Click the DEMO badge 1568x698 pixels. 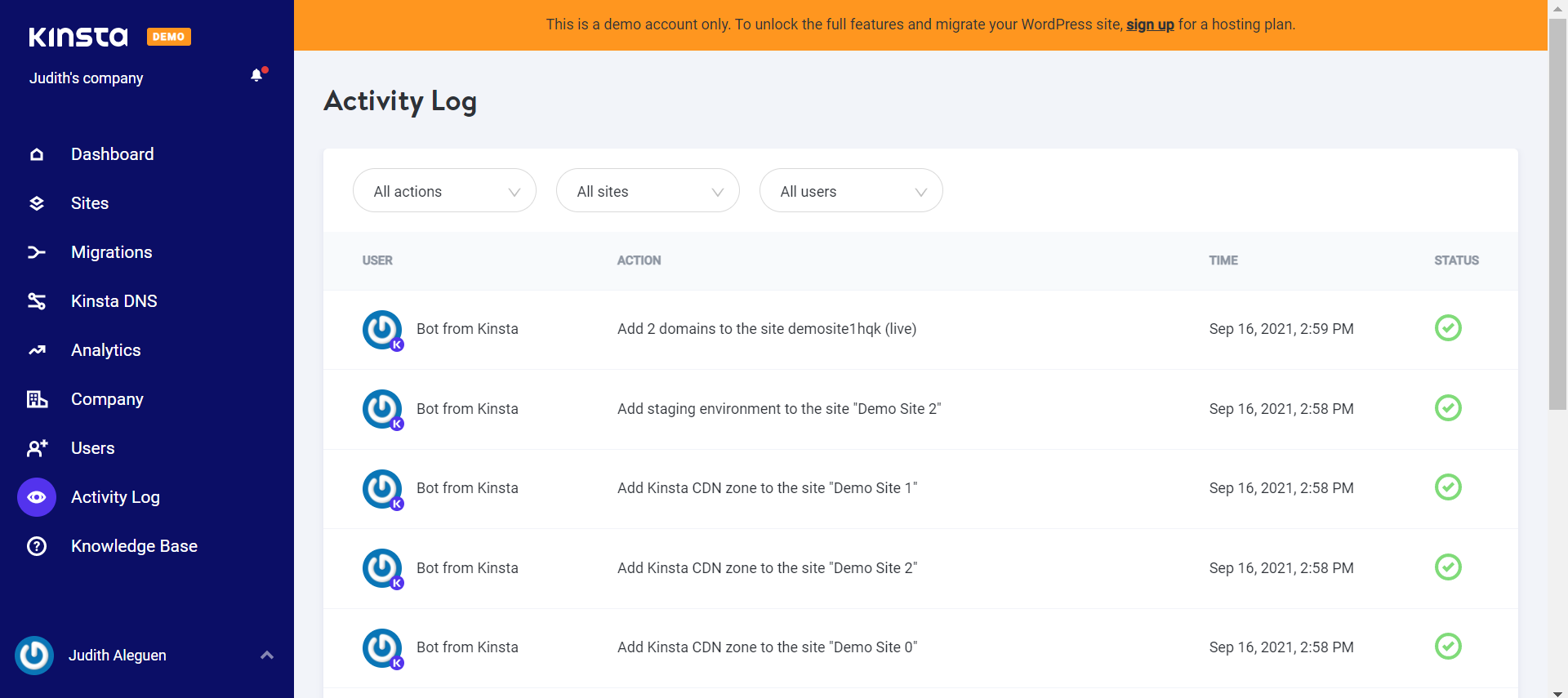click(x=168, y=37)
